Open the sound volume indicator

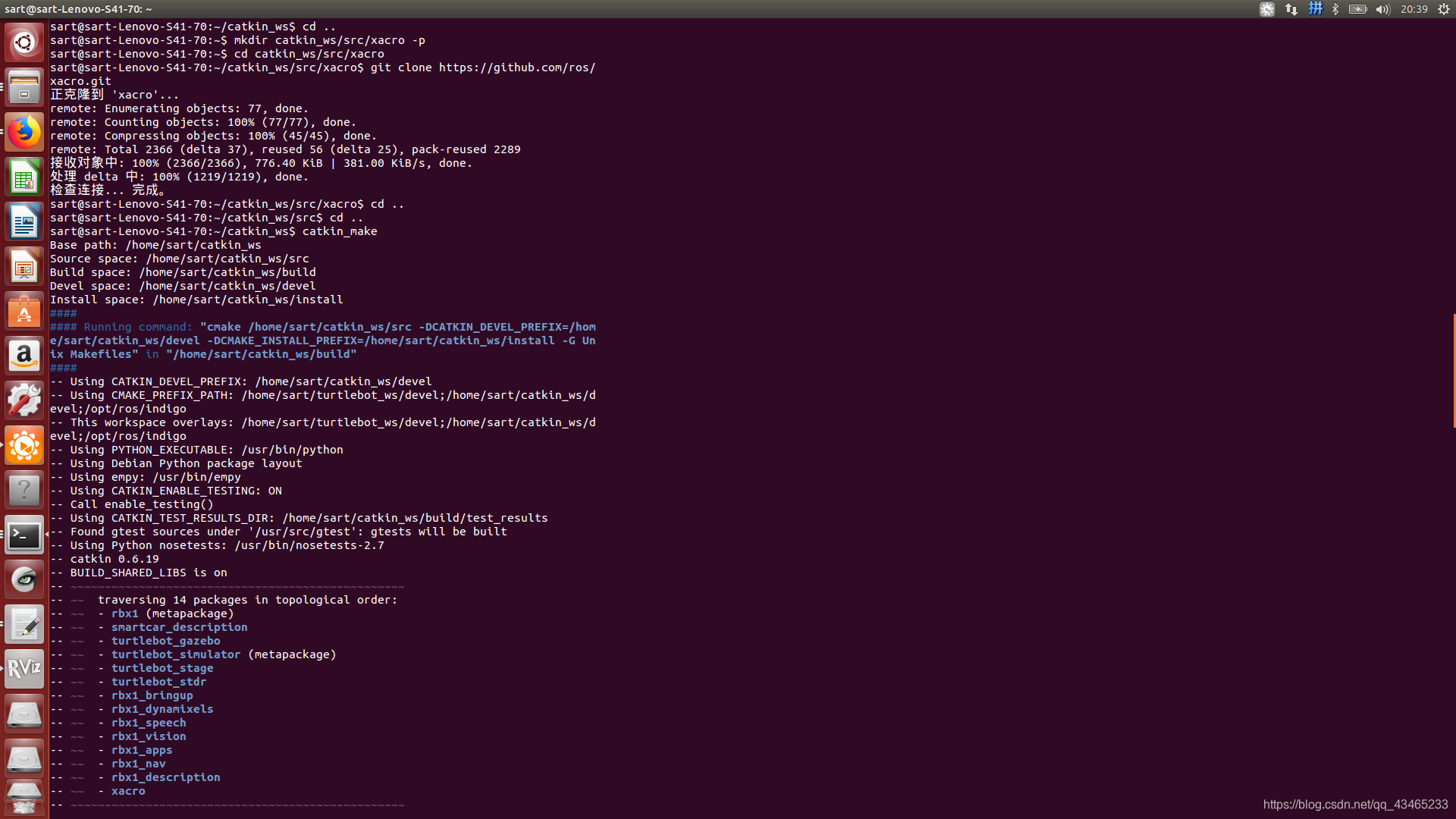(x=1382, y=9)
